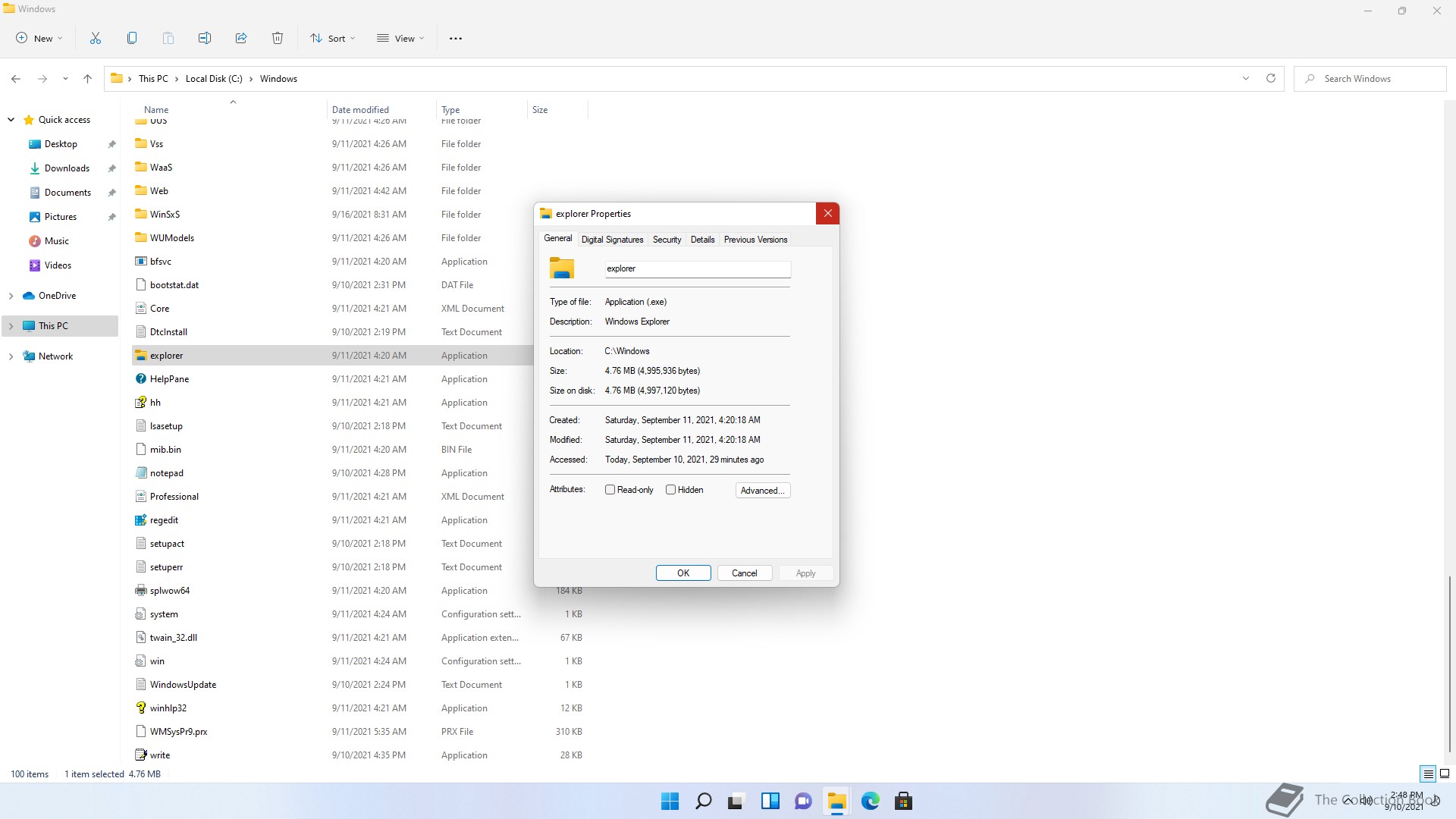Open Widgets from the taskbar
Screen dimensions: 1456x819
point(770,801)
